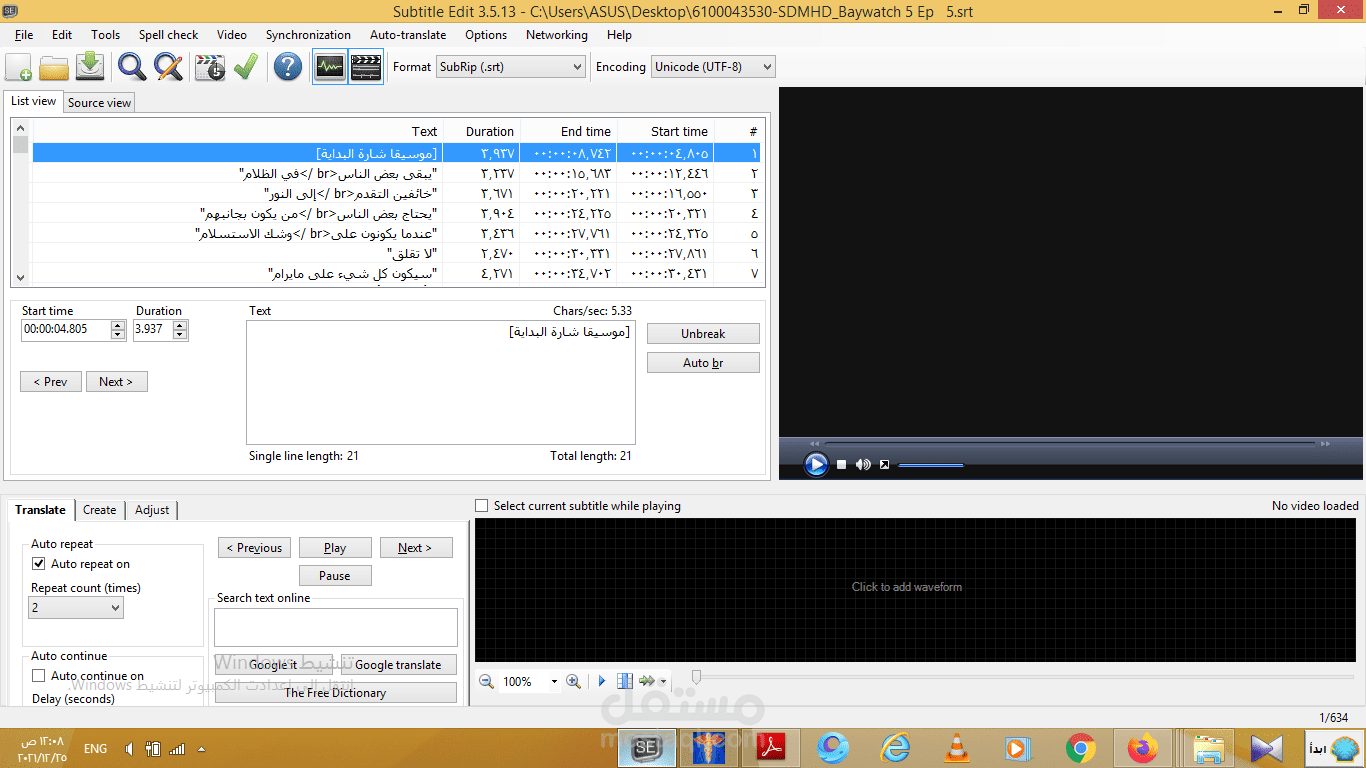Open Firefox from the taskbar
Viewport: 1366px width, 768px height.
[x=1142, y=747]
